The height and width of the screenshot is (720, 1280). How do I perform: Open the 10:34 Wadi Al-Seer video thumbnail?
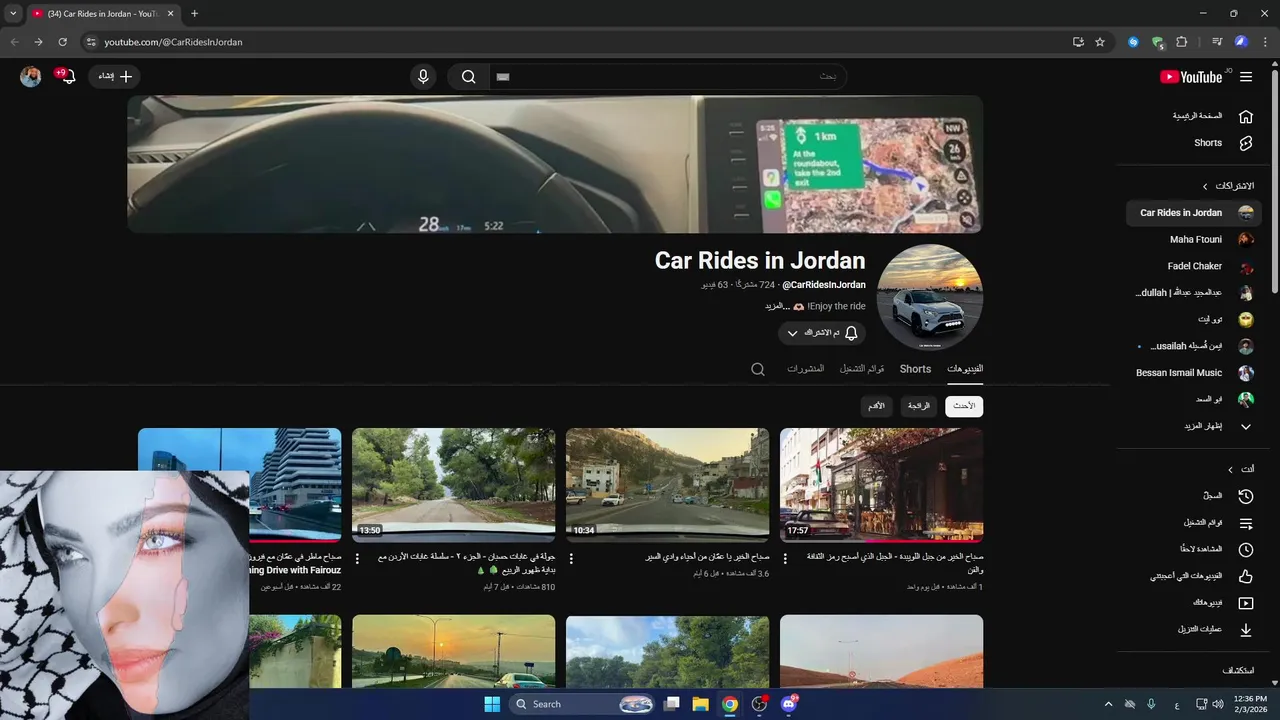(667, 485)
